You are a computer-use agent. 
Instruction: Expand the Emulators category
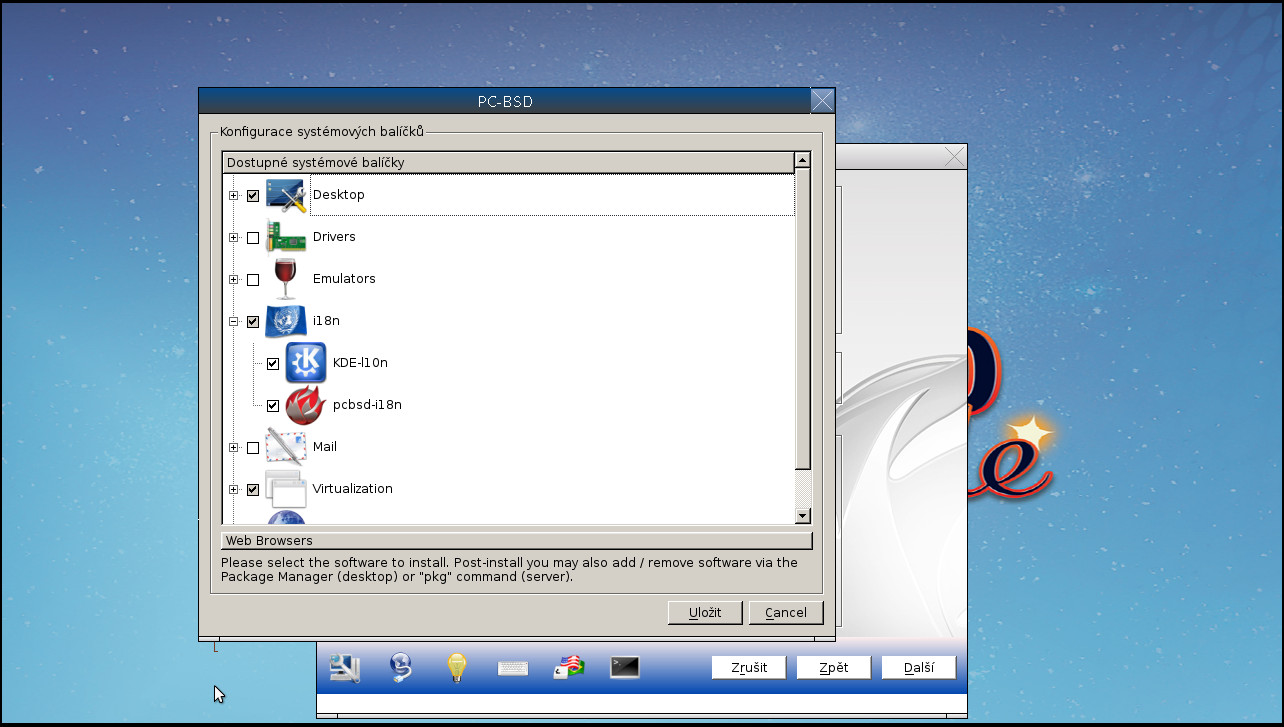(x=233, y=280)
